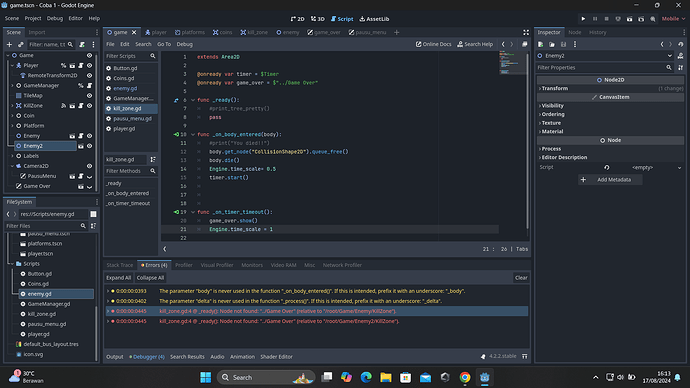Expand the Labels node
The image size is (690, 388).
[x=12, y=156]
